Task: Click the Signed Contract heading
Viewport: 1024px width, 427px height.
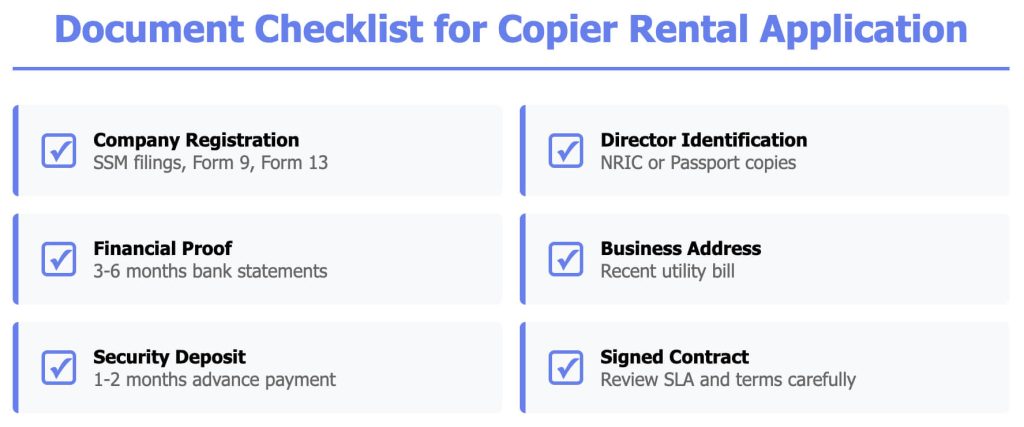Action: [x=674, y=357]
